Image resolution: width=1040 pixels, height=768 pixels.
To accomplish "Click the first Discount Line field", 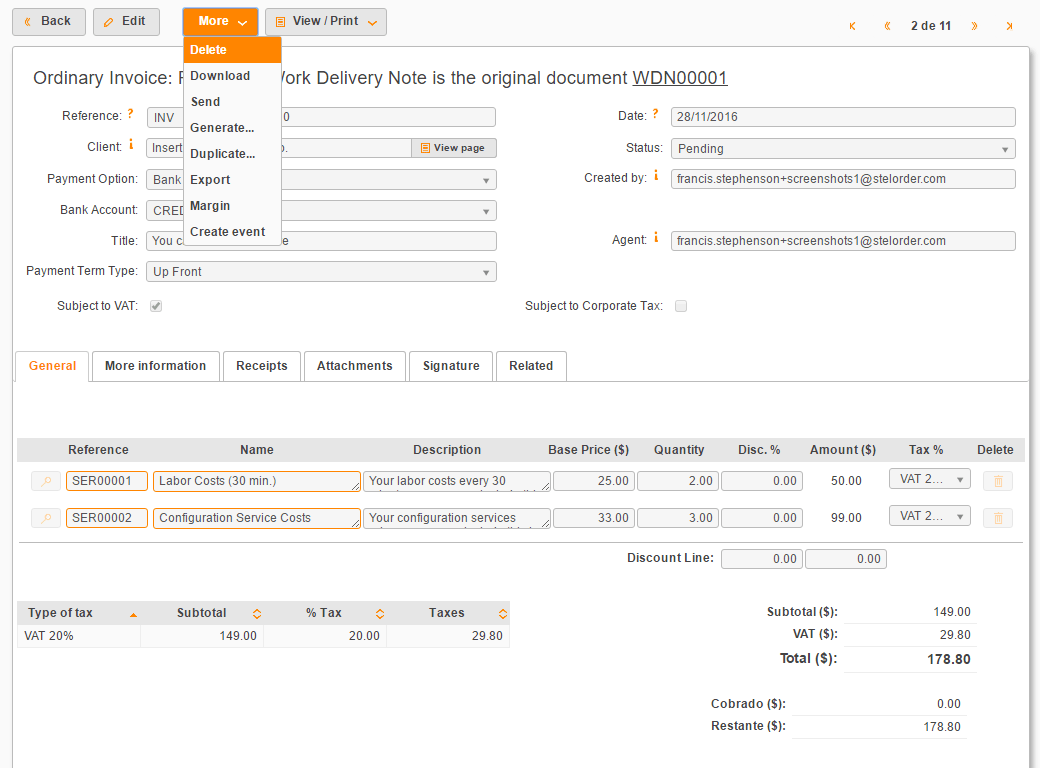I will tap(762, 559).
